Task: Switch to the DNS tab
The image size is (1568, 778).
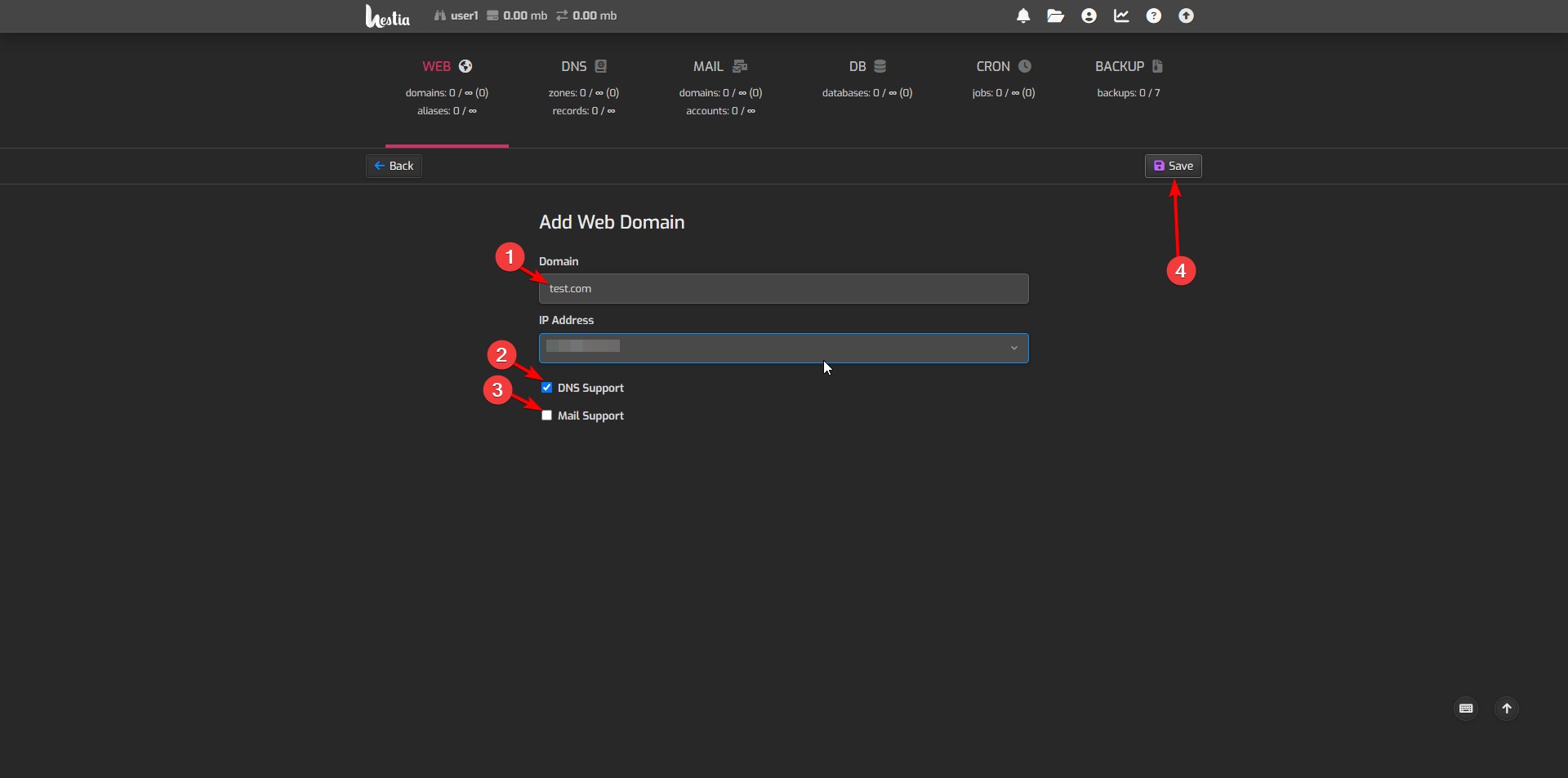Action: pyautogui.click(x=583, y=67)
